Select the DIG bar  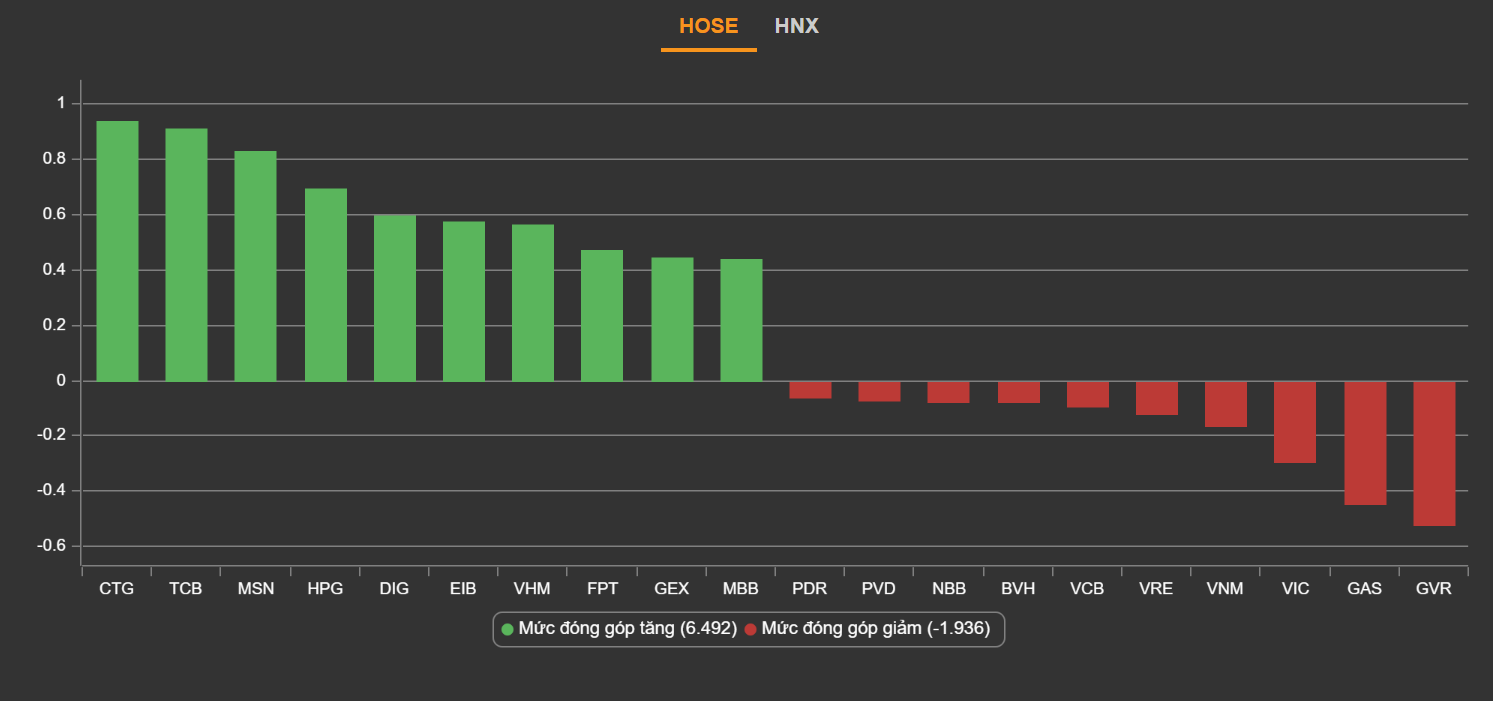coord(394,298)
